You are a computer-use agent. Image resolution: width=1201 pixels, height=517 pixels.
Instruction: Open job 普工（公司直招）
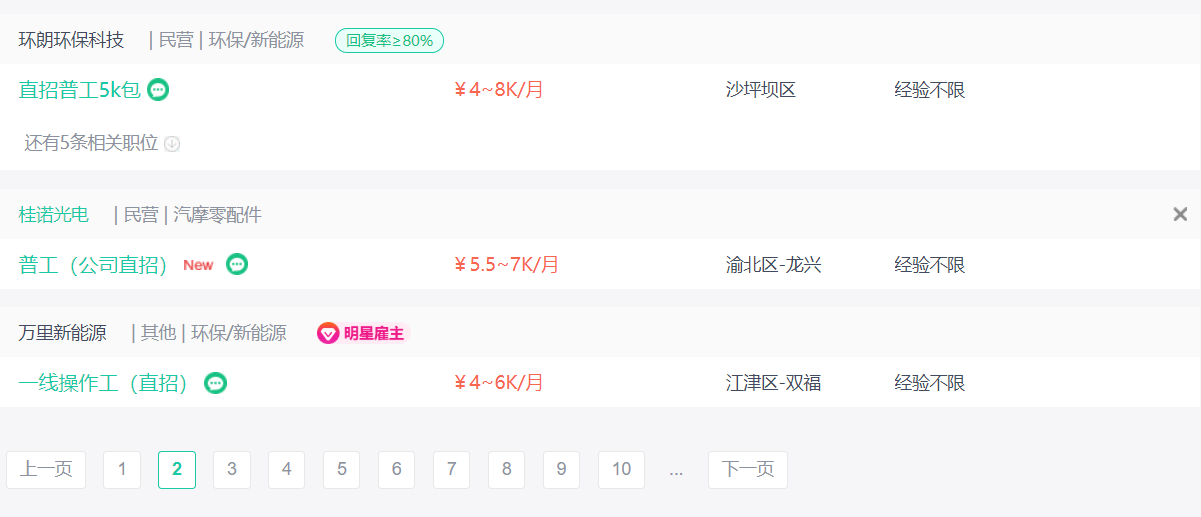(93, 265)
